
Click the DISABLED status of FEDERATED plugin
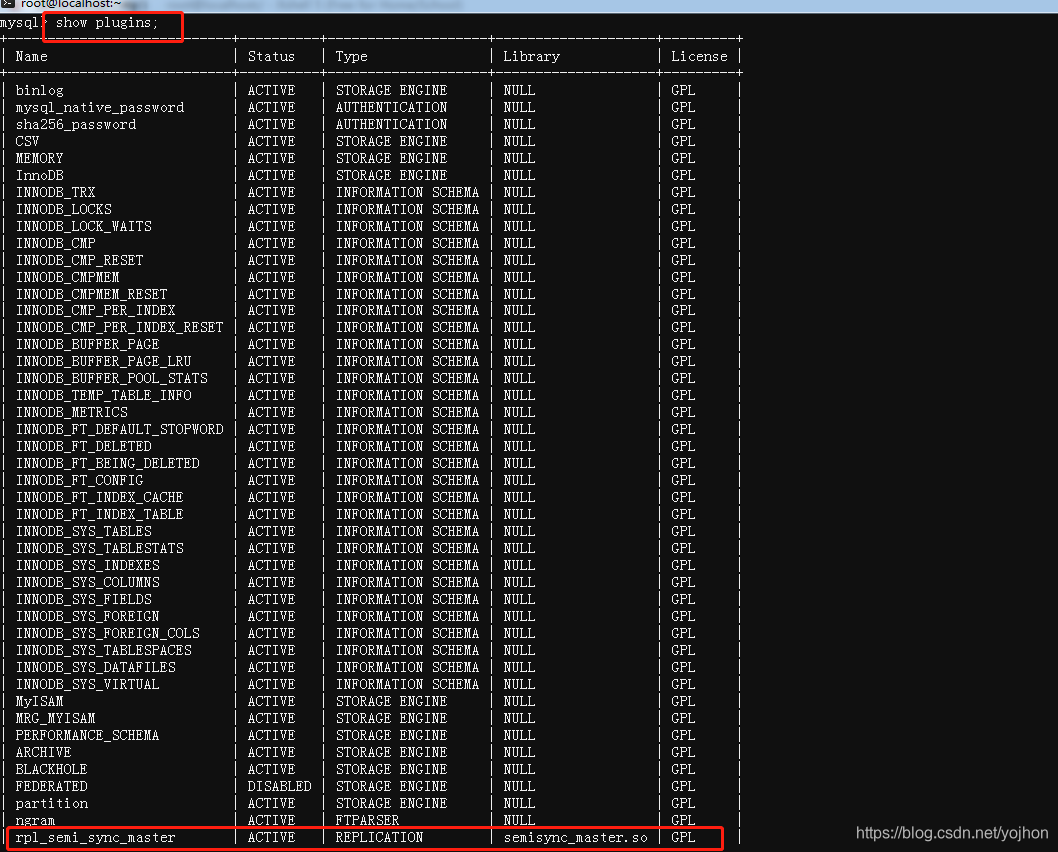click(279, 786)
